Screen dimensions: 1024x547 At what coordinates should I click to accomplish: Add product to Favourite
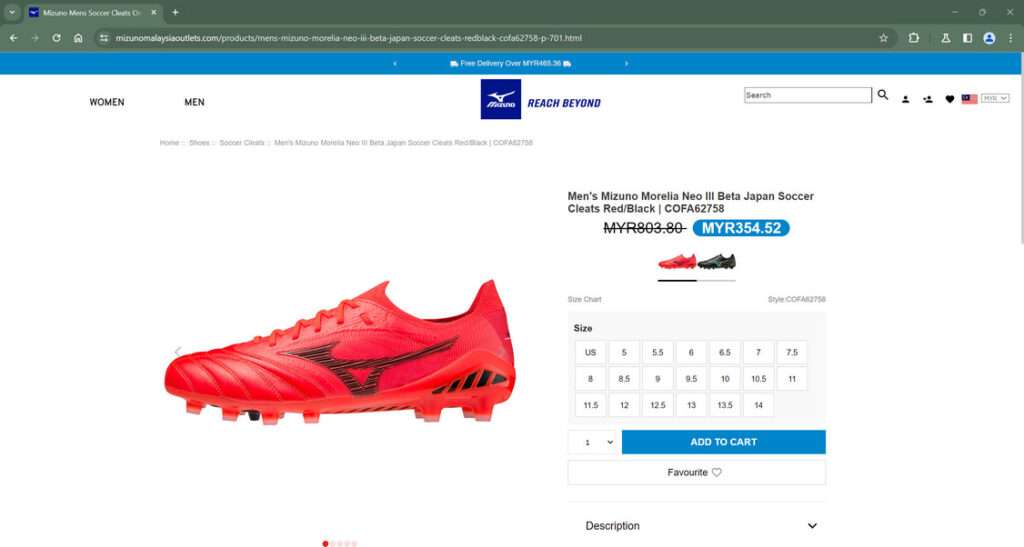(x=697, y=472)
